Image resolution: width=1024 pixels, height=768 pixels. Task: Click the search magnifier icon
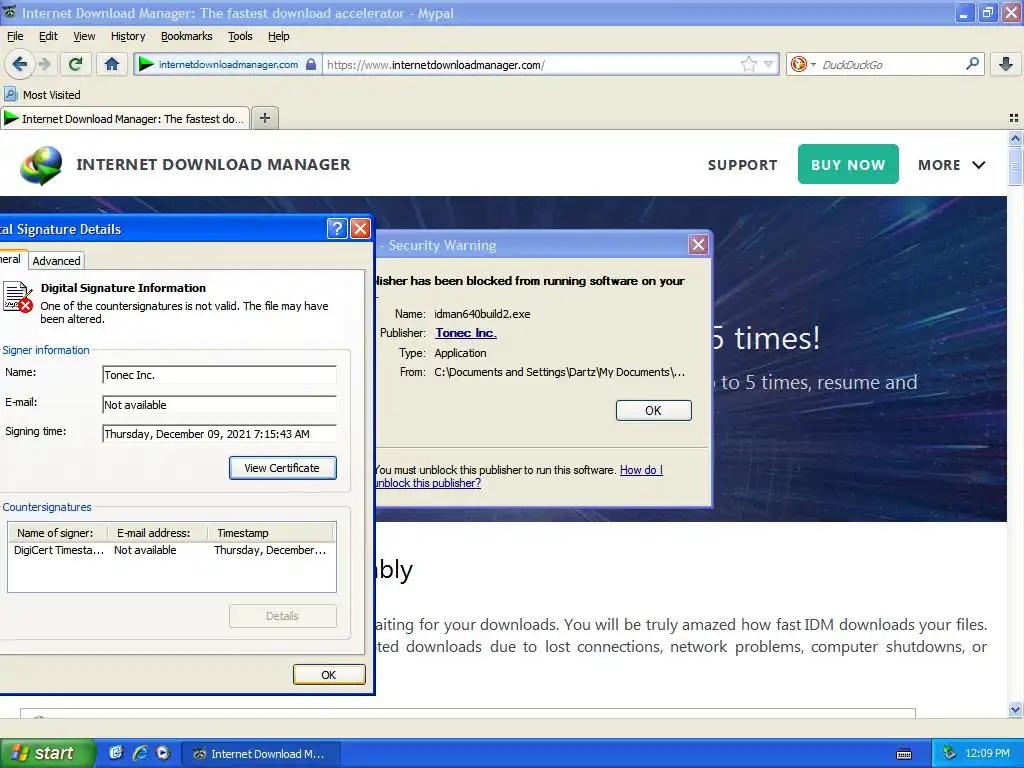click(x=972, y=64)
